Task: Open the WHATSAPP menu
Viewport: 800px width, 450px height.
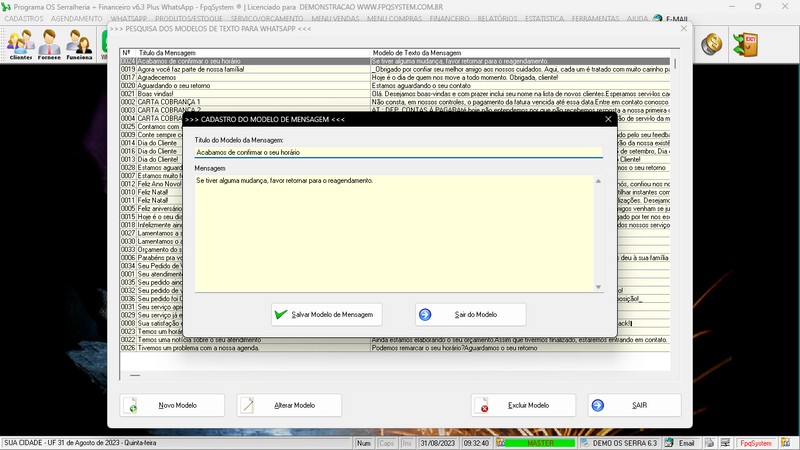Action: coord(129,18)
